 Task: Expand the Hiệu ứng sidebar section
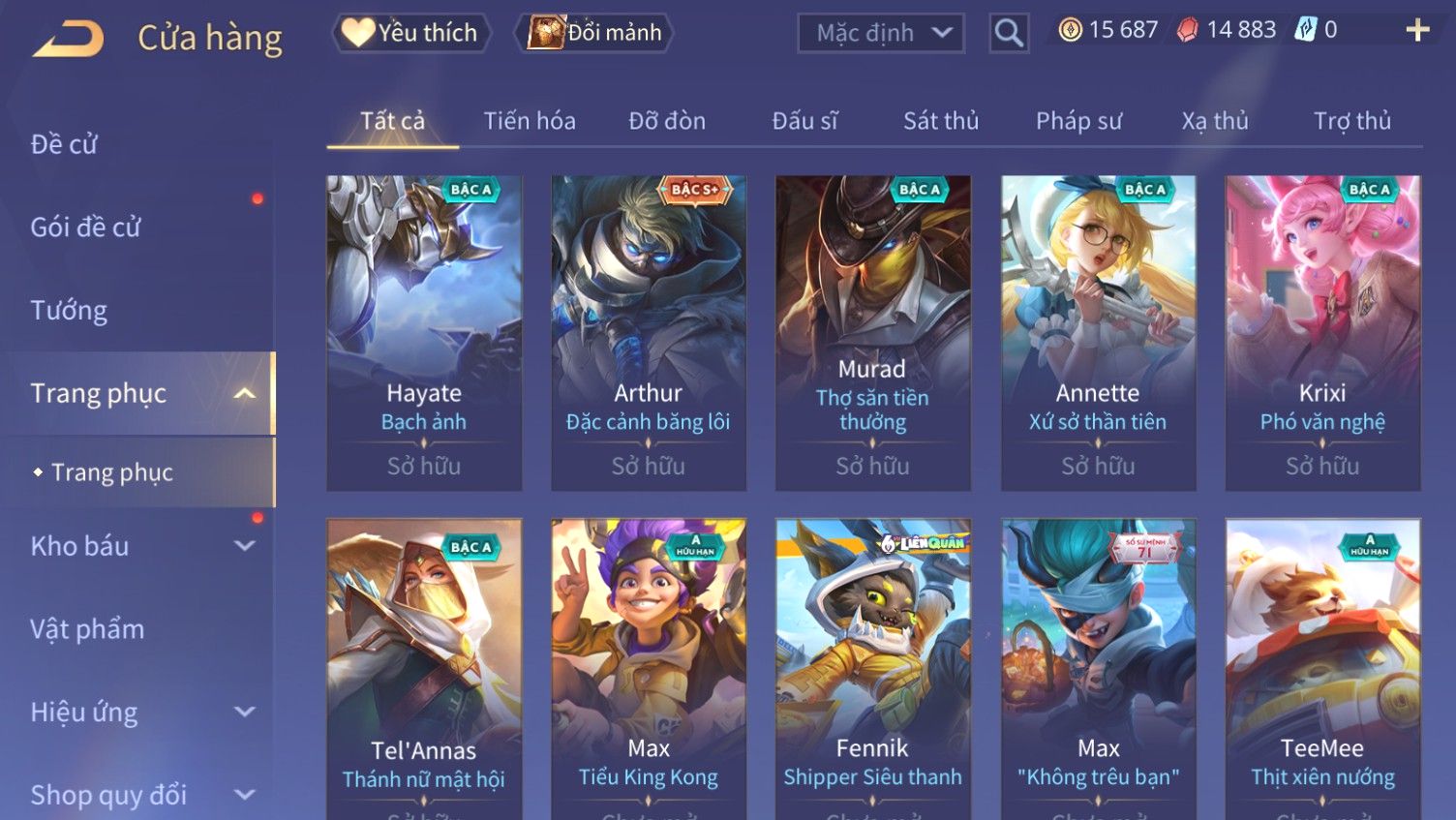245,712
